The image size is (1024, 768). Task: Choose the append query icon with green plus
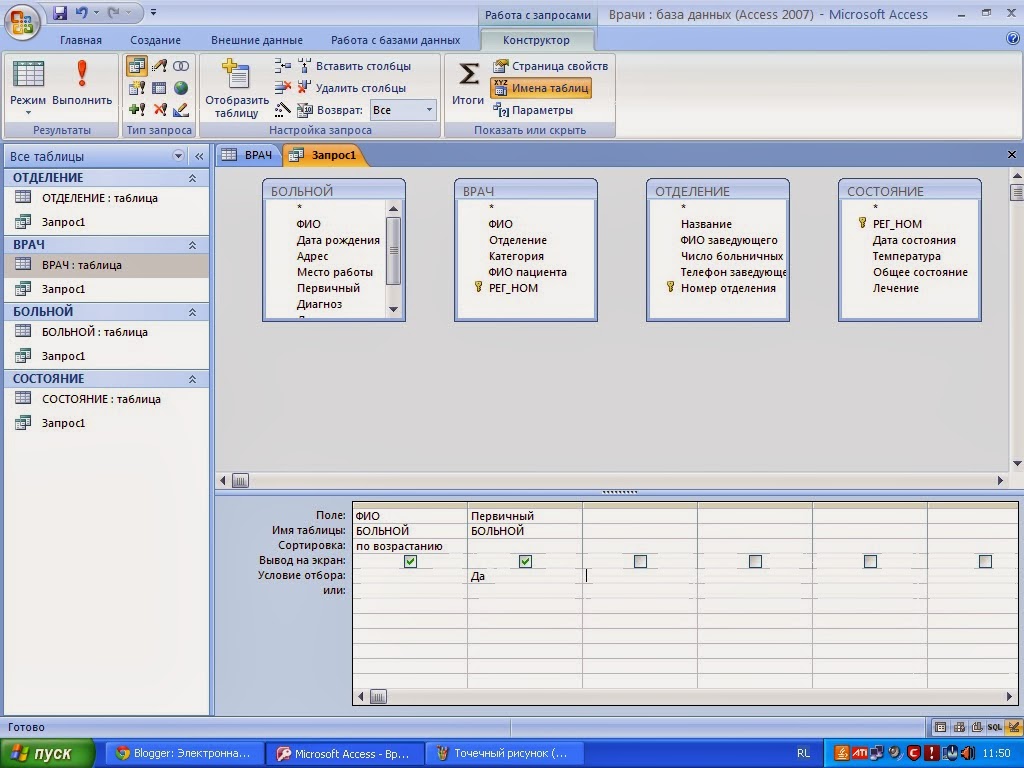[x=136, y=110]
